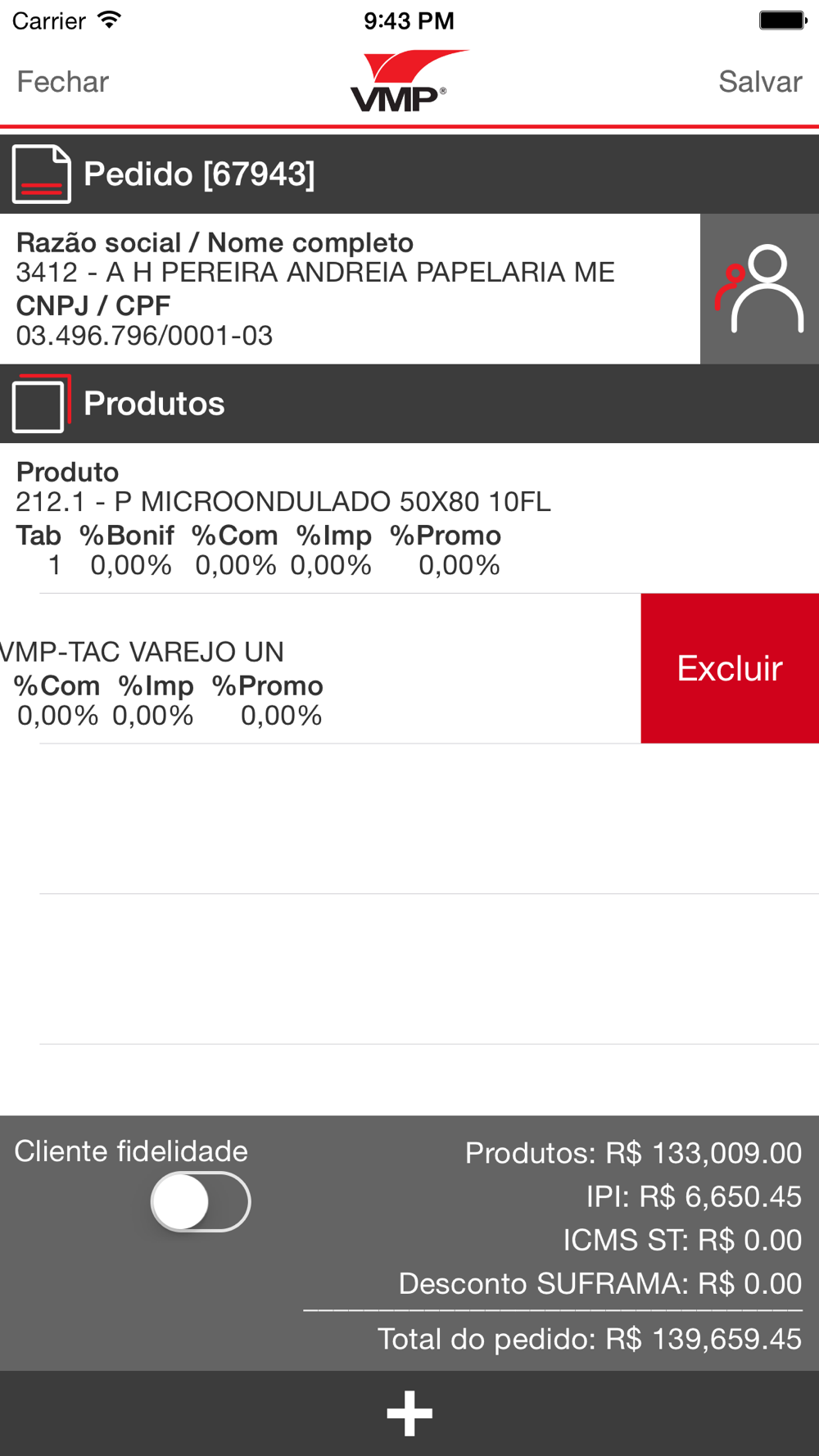Close the order with Fechar
Image resolution: width=819 pixels, height=1456 pixels.
point(63,82)
